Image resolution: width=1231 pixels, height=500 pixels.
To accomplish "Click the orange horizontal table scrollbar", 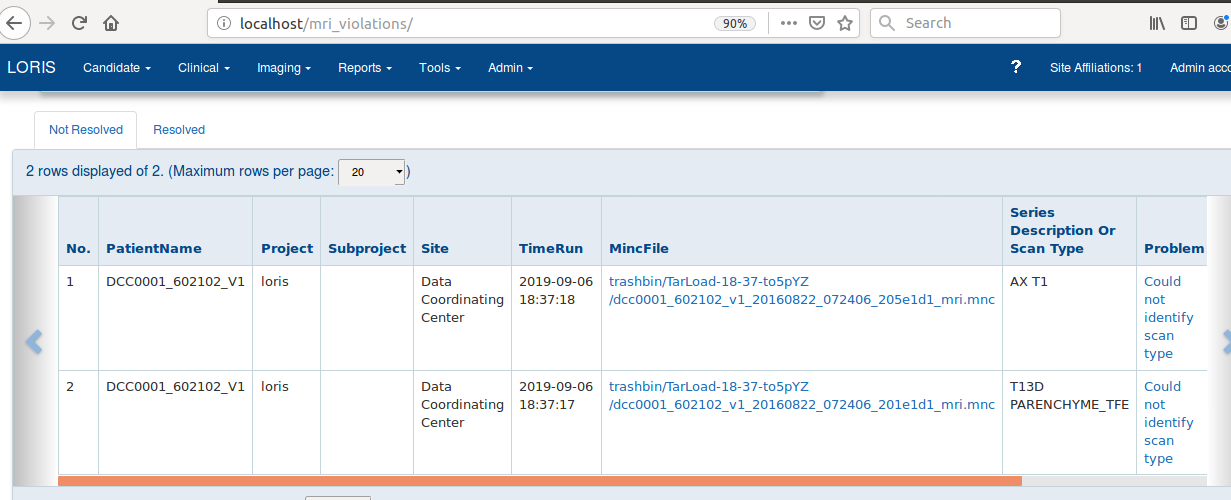I will click(540, 481).
